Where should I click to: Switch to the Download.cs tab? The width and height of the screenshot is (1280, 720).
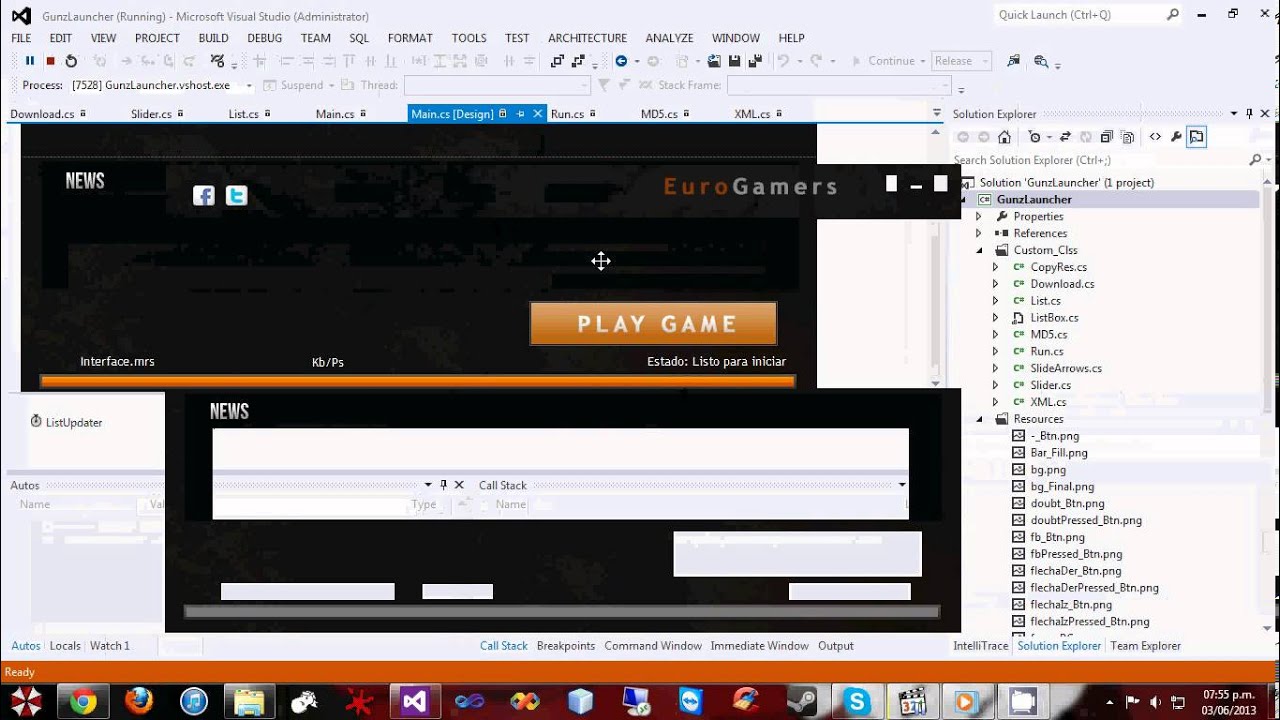[42, 114]
